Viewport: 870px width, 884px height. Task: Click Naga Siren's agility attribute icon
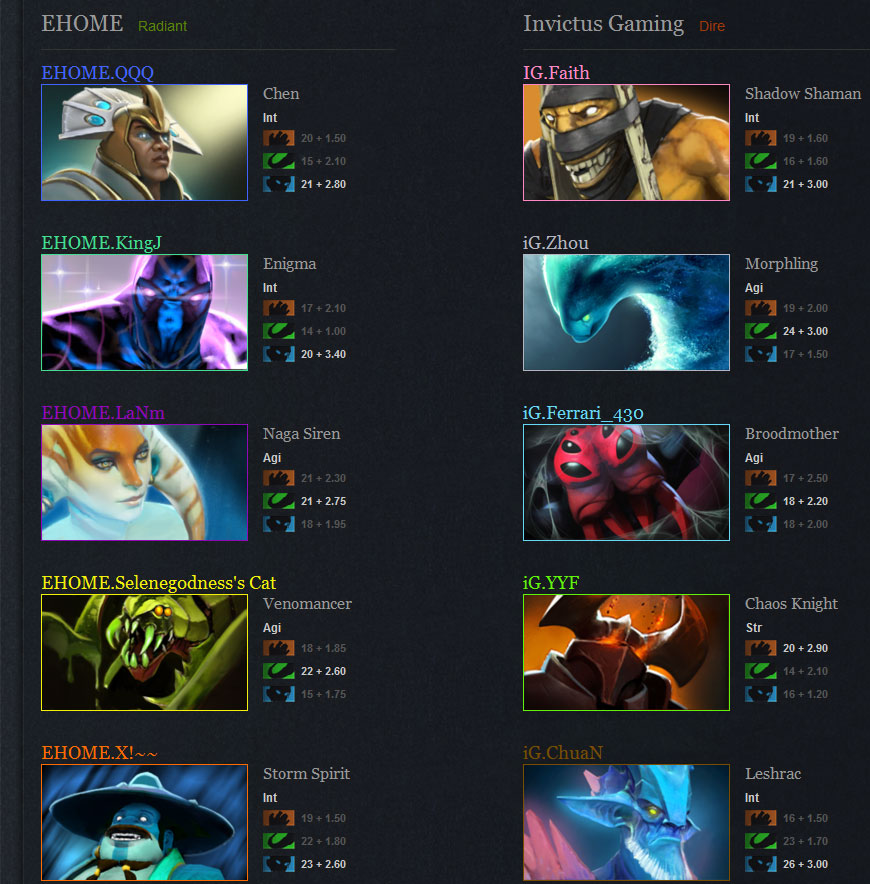click(279, 501)
